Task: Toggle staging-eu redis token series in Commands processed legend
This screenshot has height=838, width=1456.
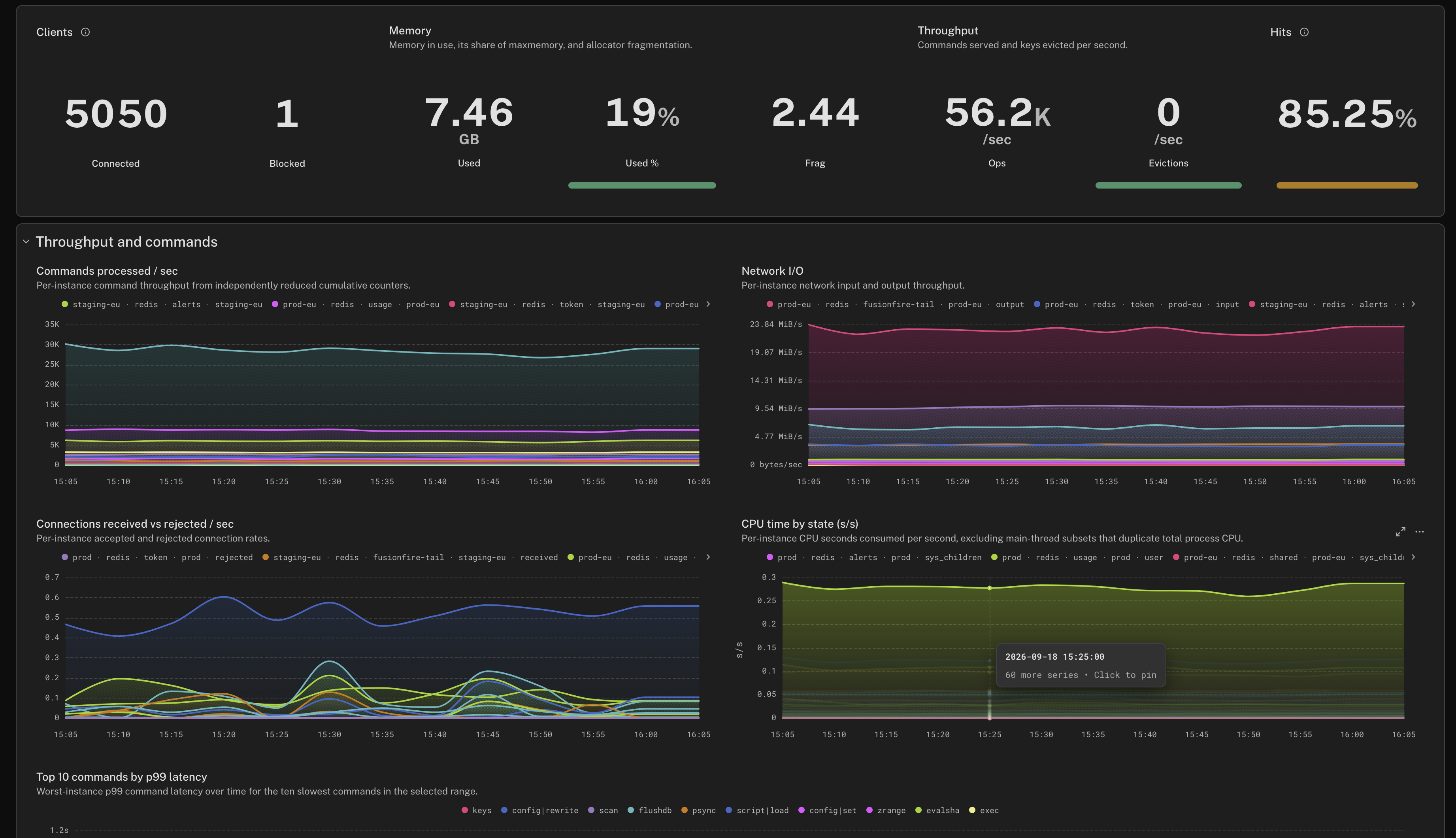Action: pyautogui.click(x=547, y=304)
